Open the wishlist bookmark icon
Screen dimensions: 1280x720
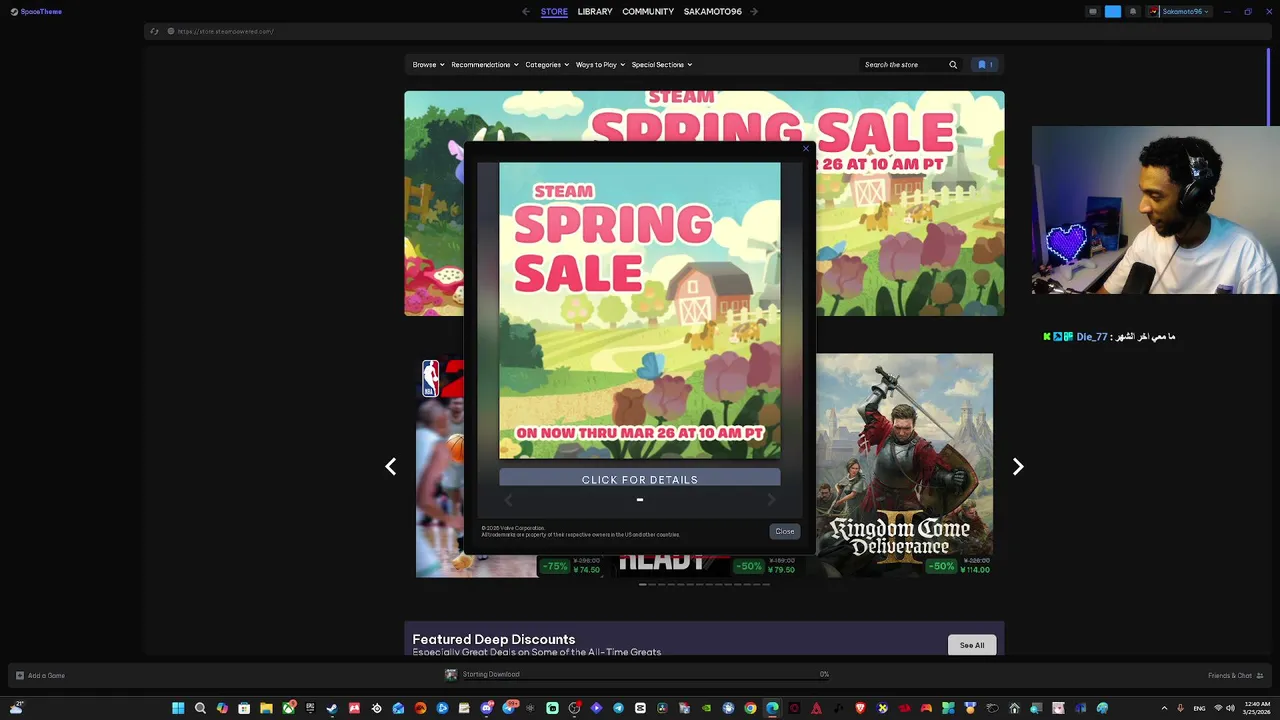982,65
